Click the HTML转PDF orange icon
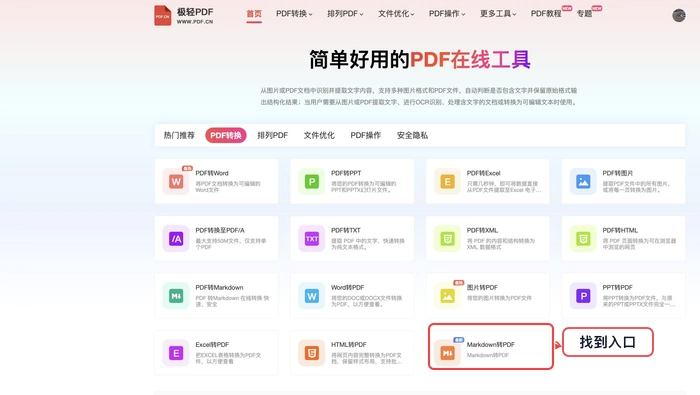This screenshot has width=700, height=395. 312,353
